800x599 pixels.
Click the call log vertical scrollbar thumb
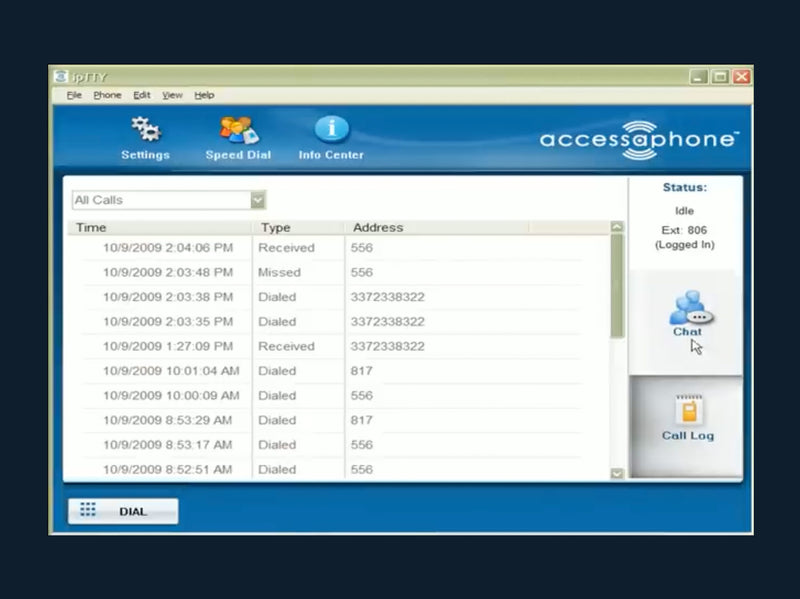pos(617,286)
